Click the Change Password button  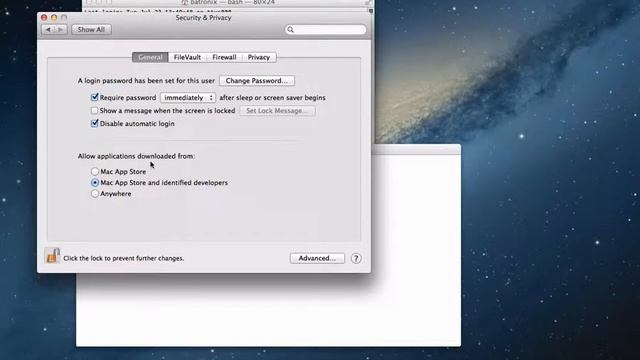point(257,81)
